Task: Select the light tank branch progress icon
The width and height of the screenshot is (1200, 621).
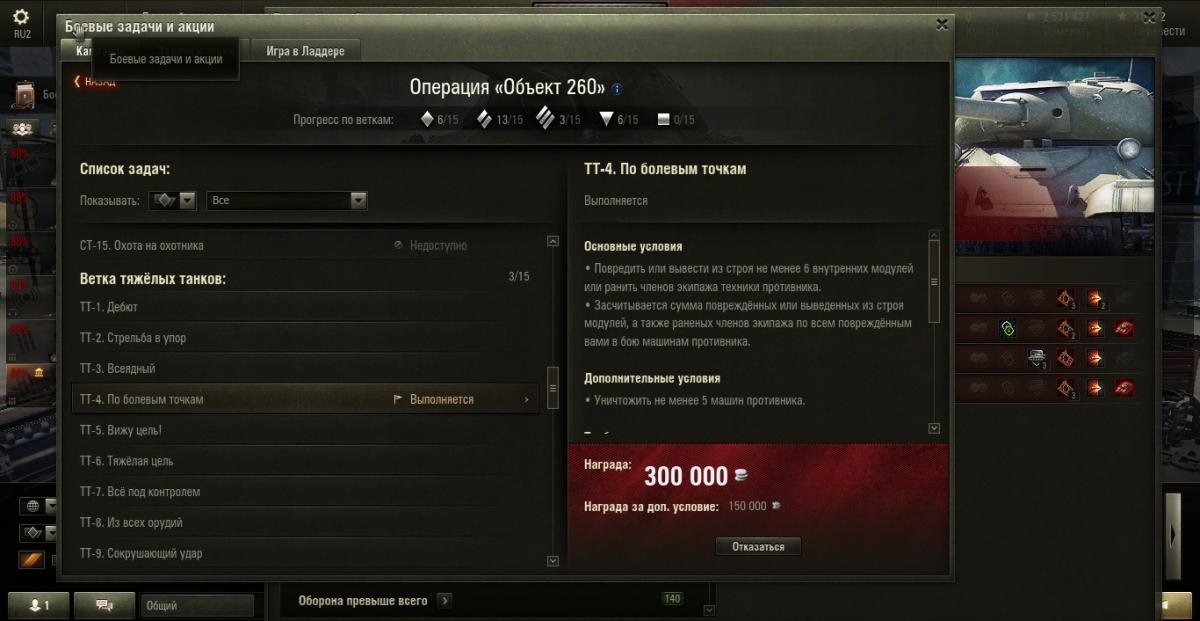Action: click(427, 119)
